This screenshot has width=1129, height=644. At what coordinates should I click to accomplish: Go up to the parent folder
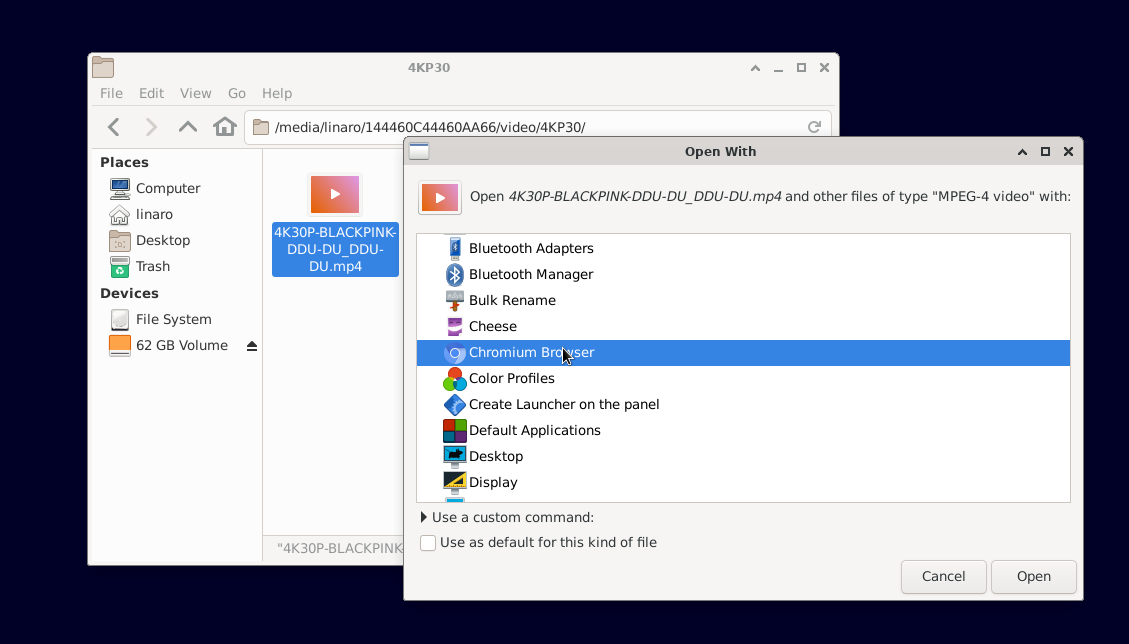(x=188, y=127)
